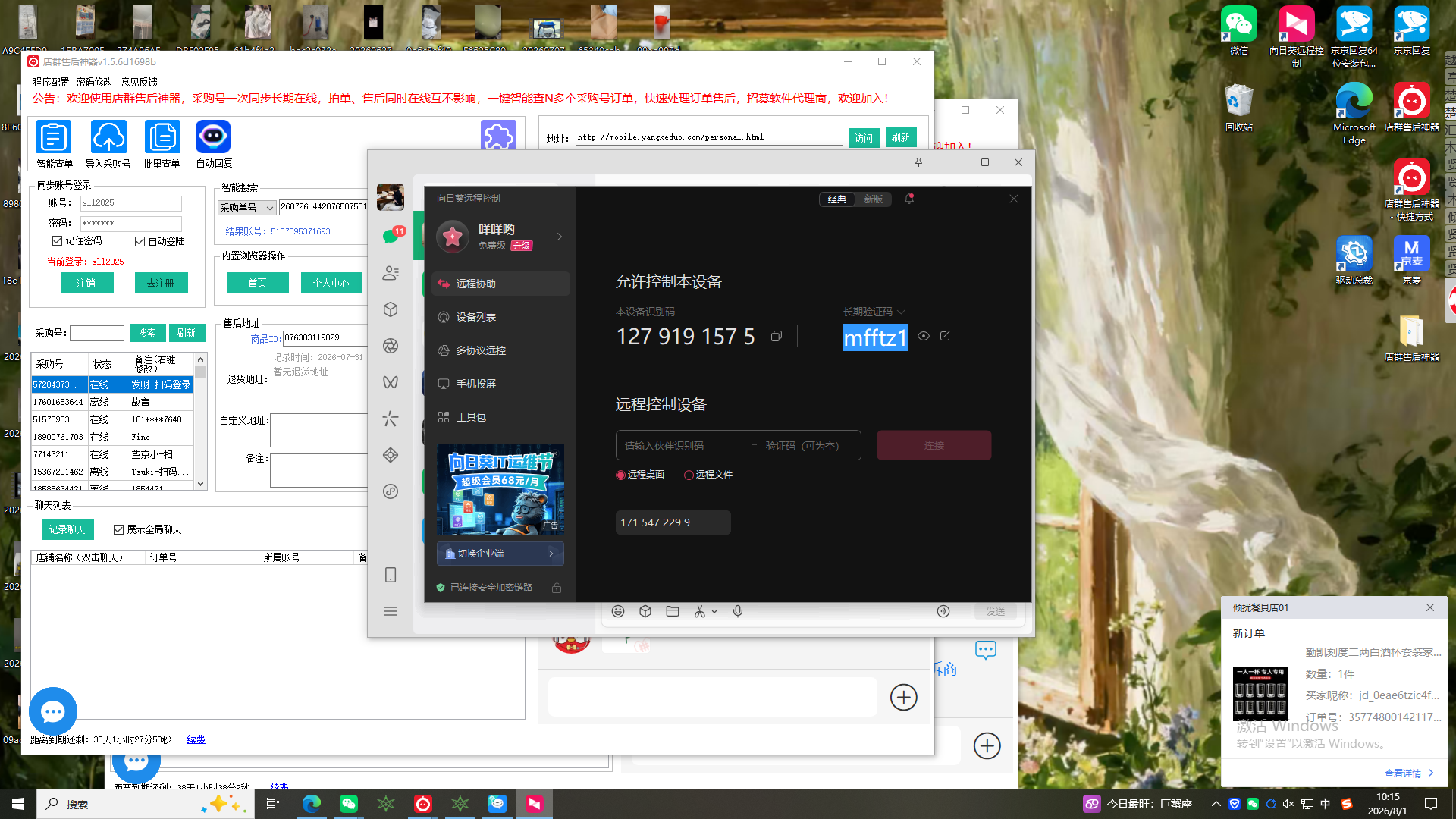
Task: Open the folder icon in chat toolbar
Action: point(673,611)
